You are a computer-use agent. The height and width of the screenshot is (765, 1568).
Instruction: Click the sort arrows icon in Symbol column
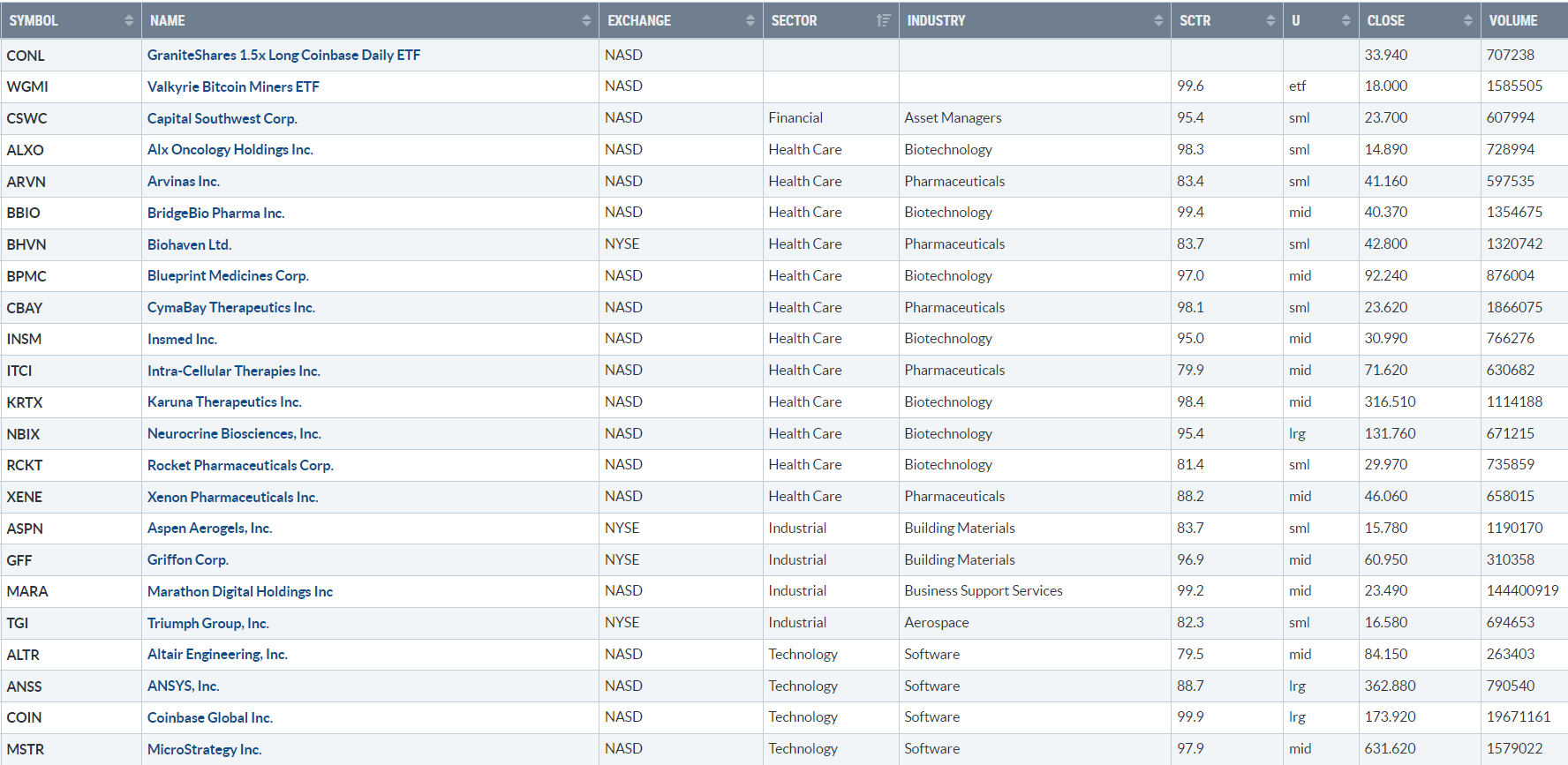point(129,20)
